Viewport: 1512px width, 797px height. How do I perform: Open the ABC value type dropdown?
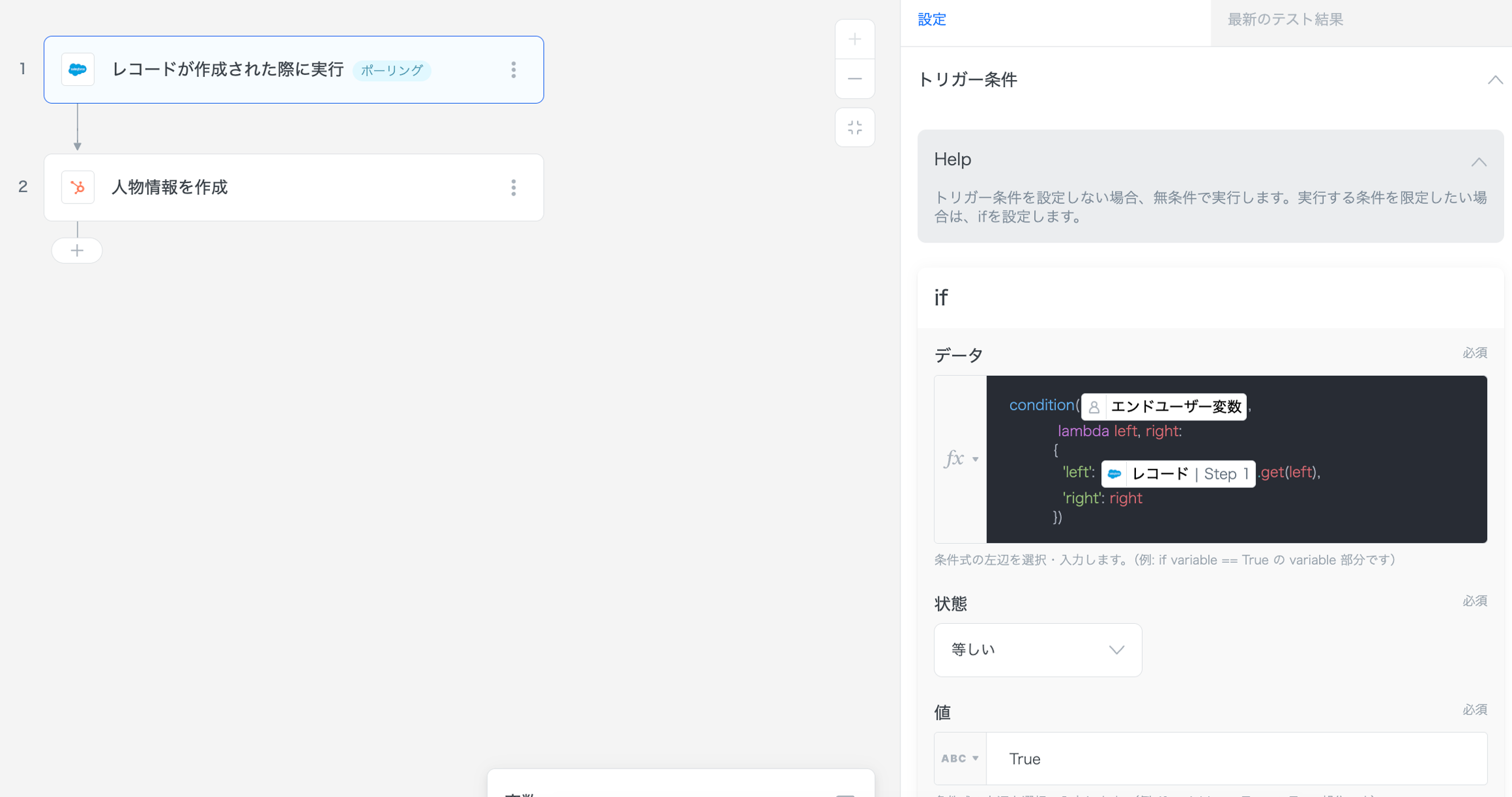(x=960, y=758)
